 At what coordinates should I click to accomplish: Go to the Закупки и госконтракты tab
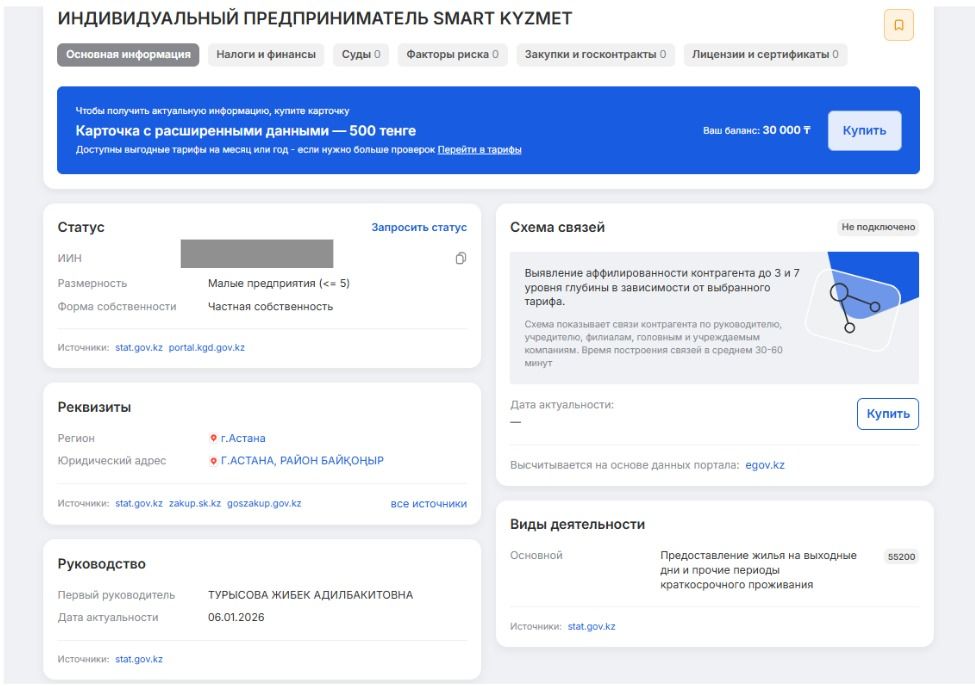click(x=595, y=55)
